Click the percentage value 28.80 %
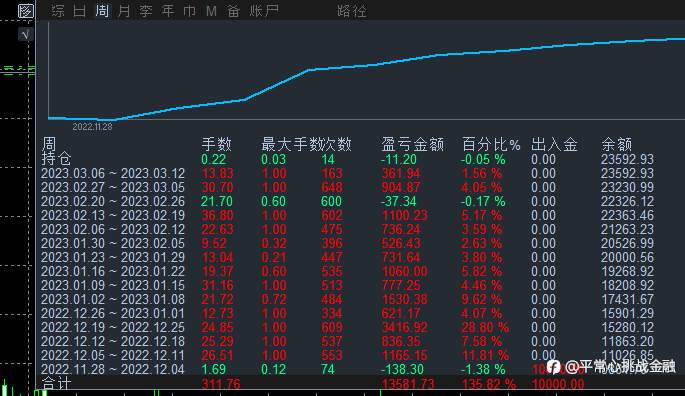The image size is (685, 396). [x=485, y=327]
